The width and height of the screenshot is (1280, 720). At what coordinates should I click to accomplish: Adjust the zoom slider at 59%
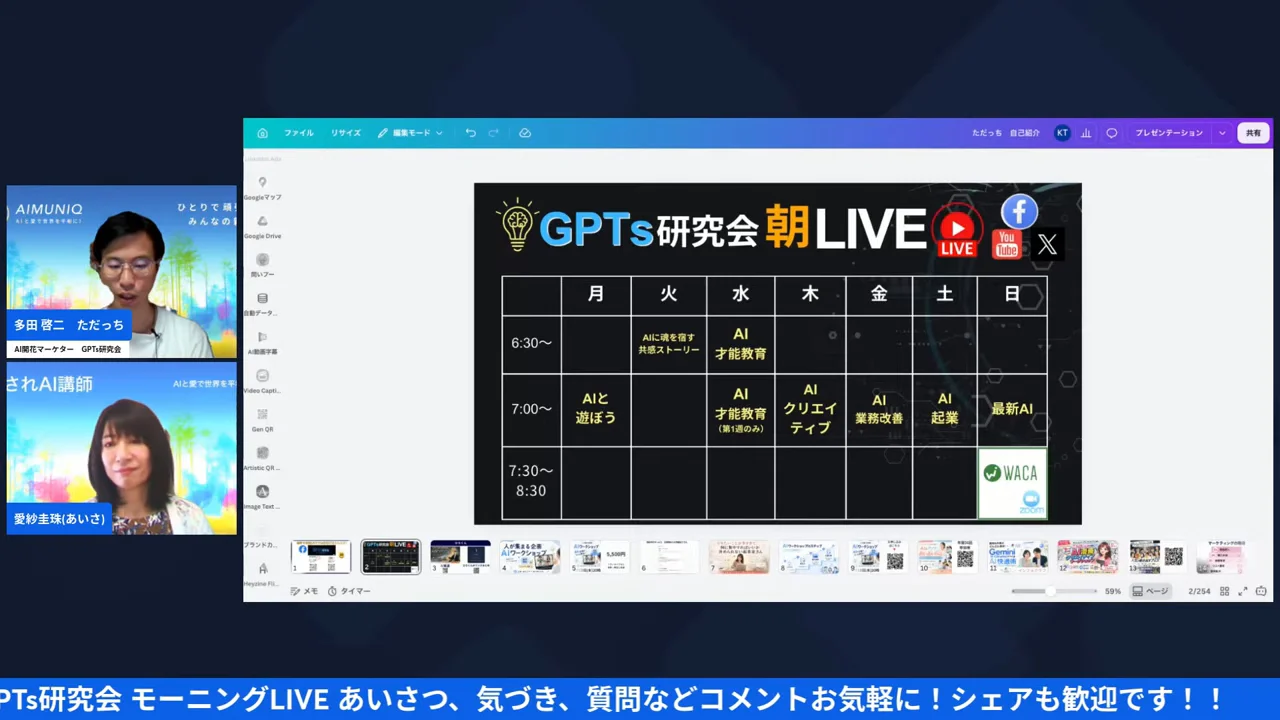tap(1050, 591)
